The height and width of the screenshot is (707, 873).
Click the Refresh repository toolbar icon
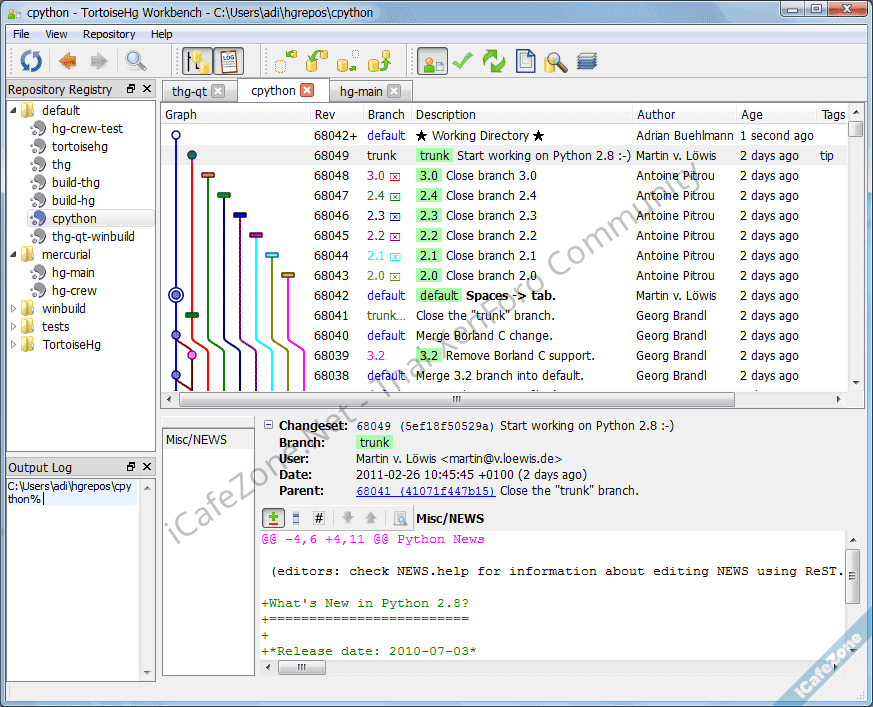tap(31, 61)
